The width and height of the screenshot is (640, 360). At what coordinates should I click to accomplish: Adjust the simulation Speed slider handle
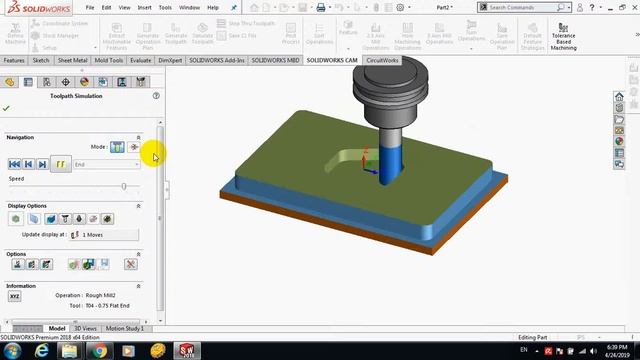(124, 187)
